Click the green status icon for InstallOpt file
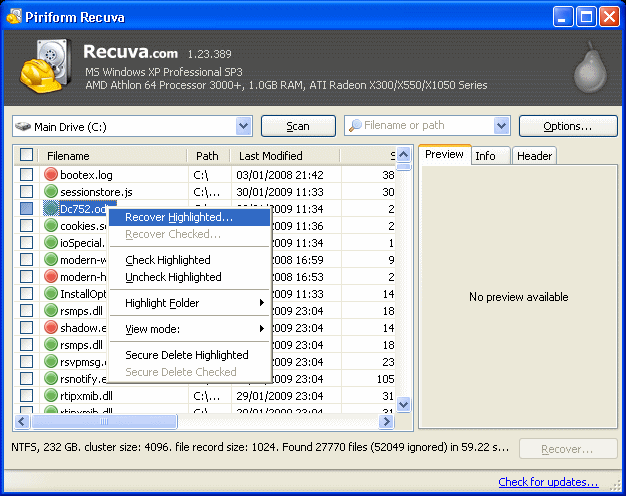The image size is (626, 496). pos(51,294)
